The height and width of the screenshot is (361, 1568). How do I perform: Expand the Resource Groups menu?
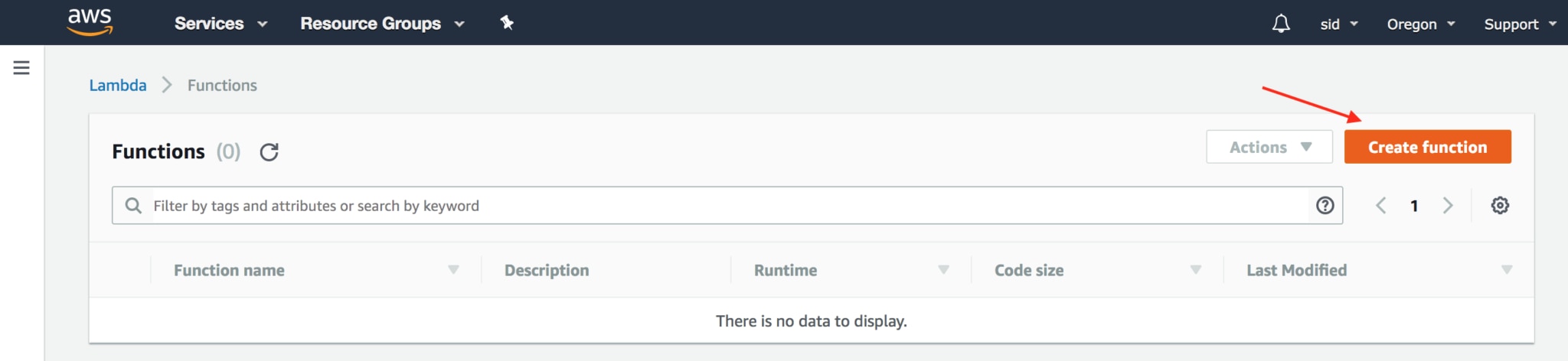[x=382, y=24]
